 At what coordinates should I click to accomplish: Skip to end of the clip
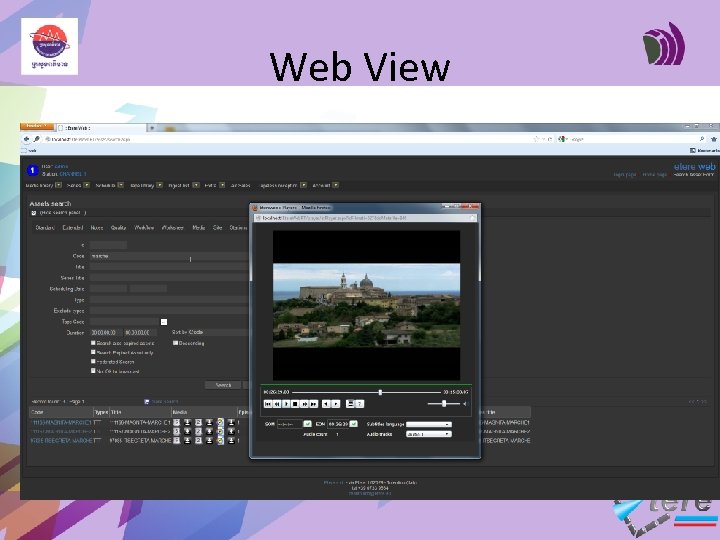coord(314,404)
